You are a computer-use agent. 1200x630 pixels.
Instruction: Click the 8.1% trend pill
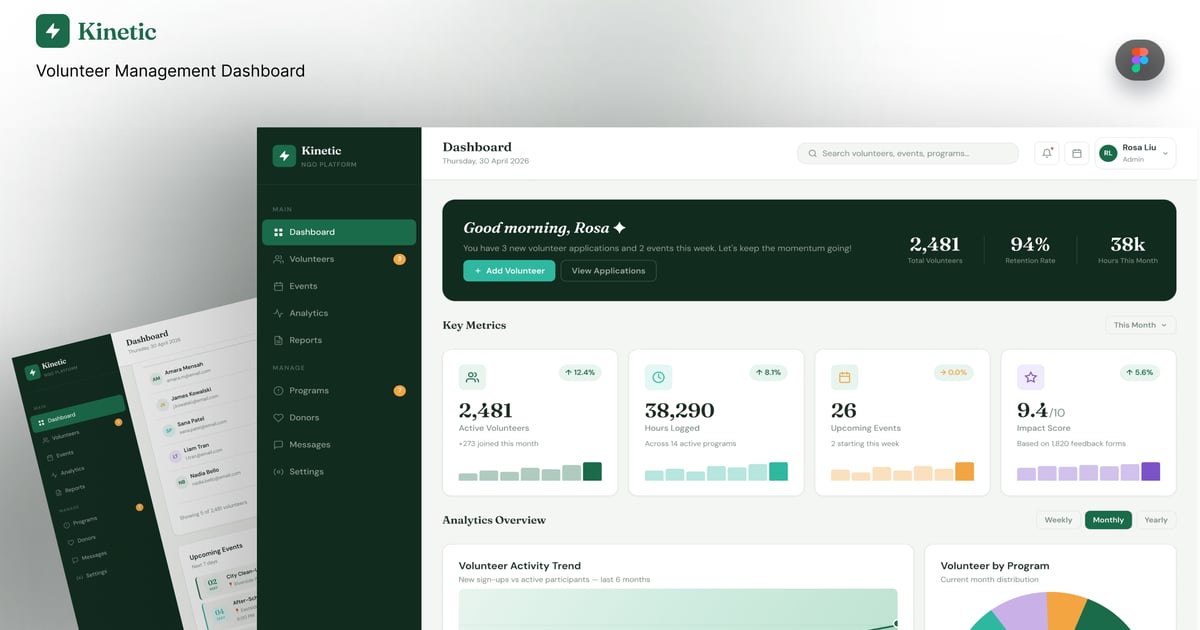(x=768, y=372)
